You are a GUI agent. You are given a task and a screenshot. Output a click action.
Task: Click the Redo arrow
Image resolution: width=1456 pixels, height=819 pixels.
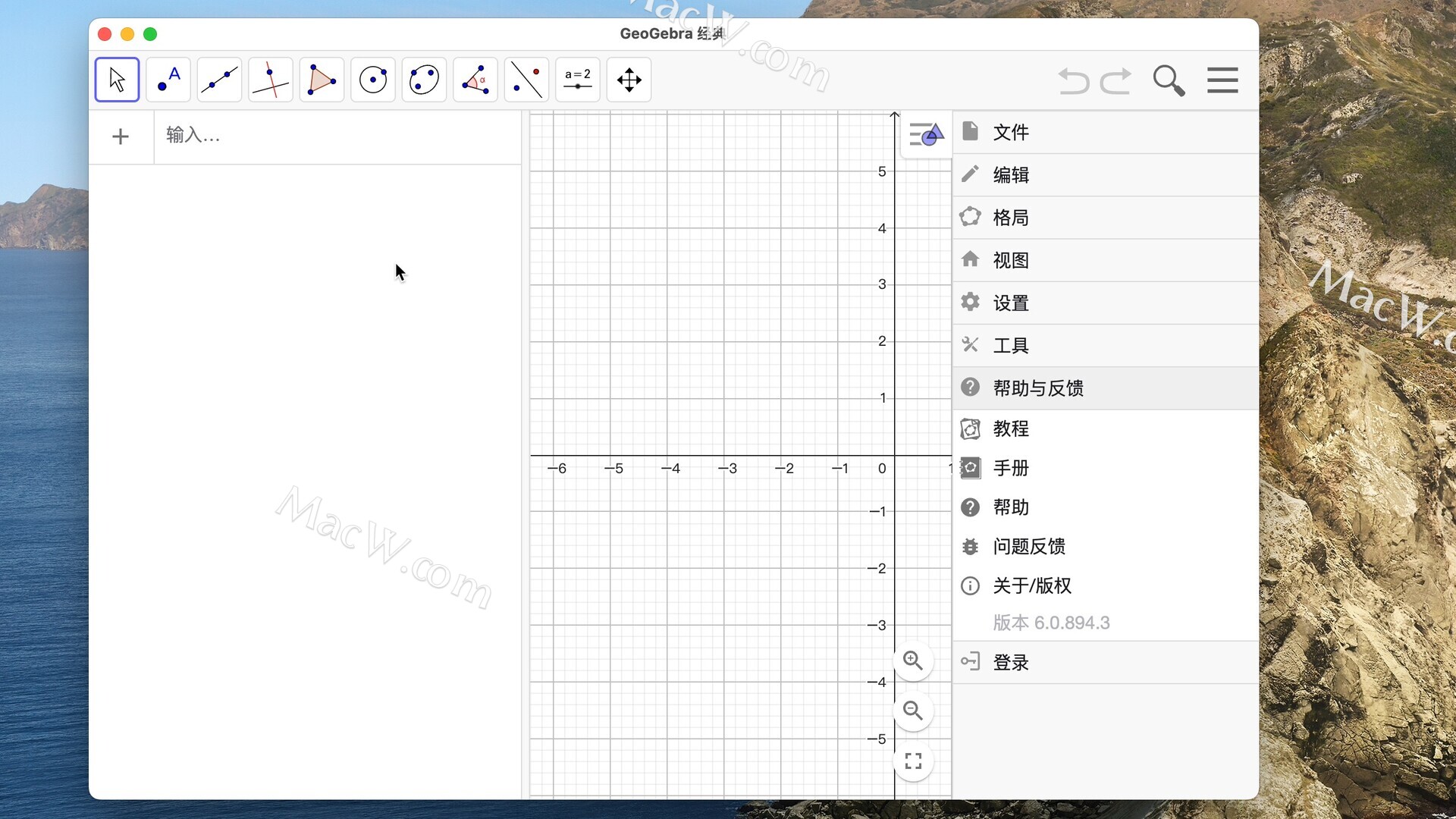[1116, 80]
